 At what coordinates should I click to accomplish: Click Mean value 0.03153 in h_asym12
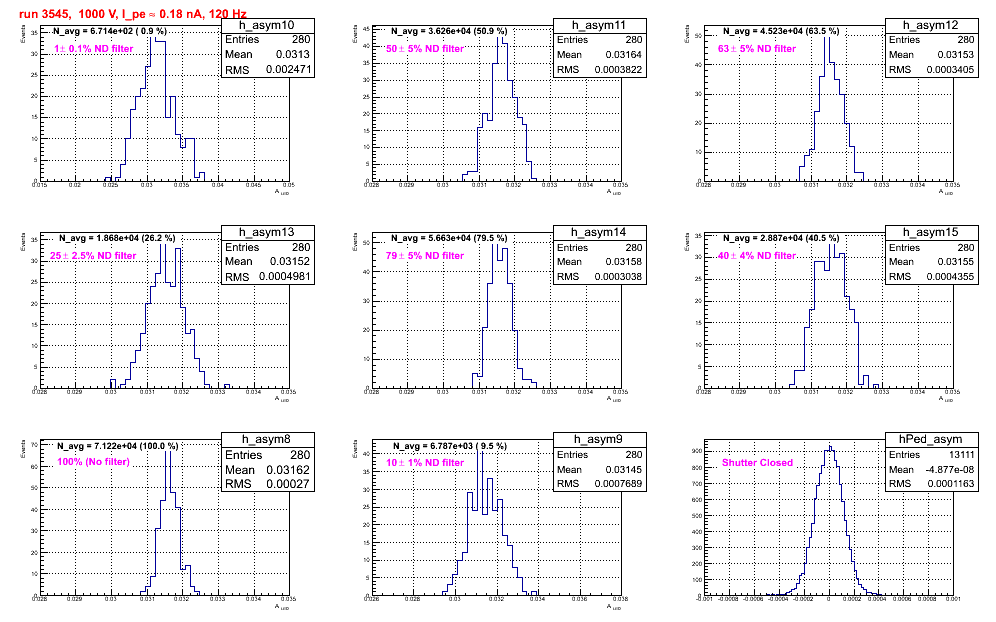click(x=955, y=55)
